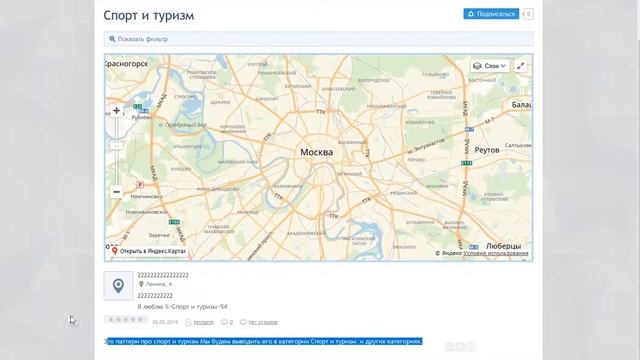This screenshot has width=640, height=360.
Task: Click the Подписаться subscribe button
Action: click(x=491, y=14)
